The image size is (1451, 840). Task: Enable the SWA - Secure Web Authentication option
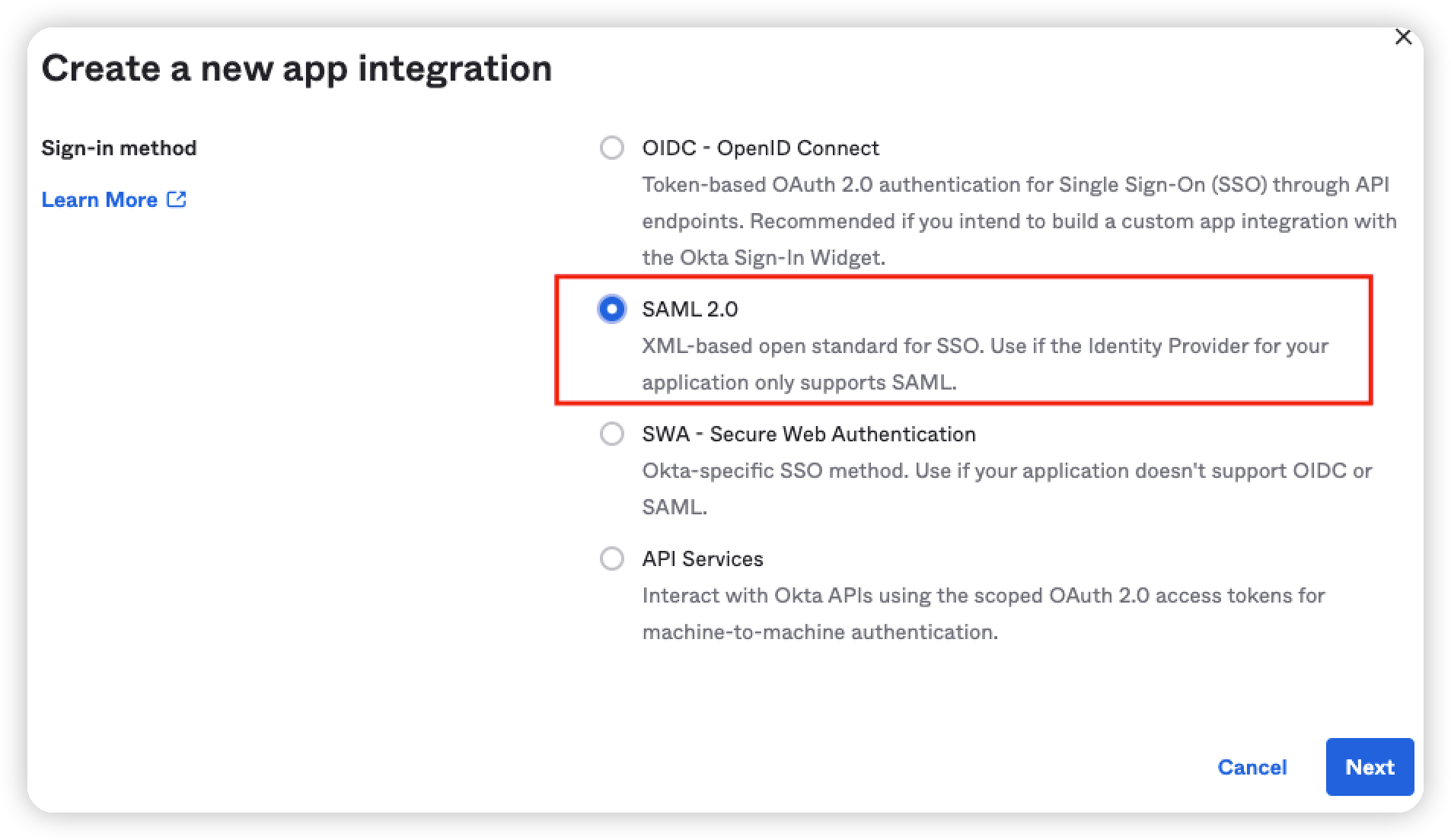coord(611,434)
